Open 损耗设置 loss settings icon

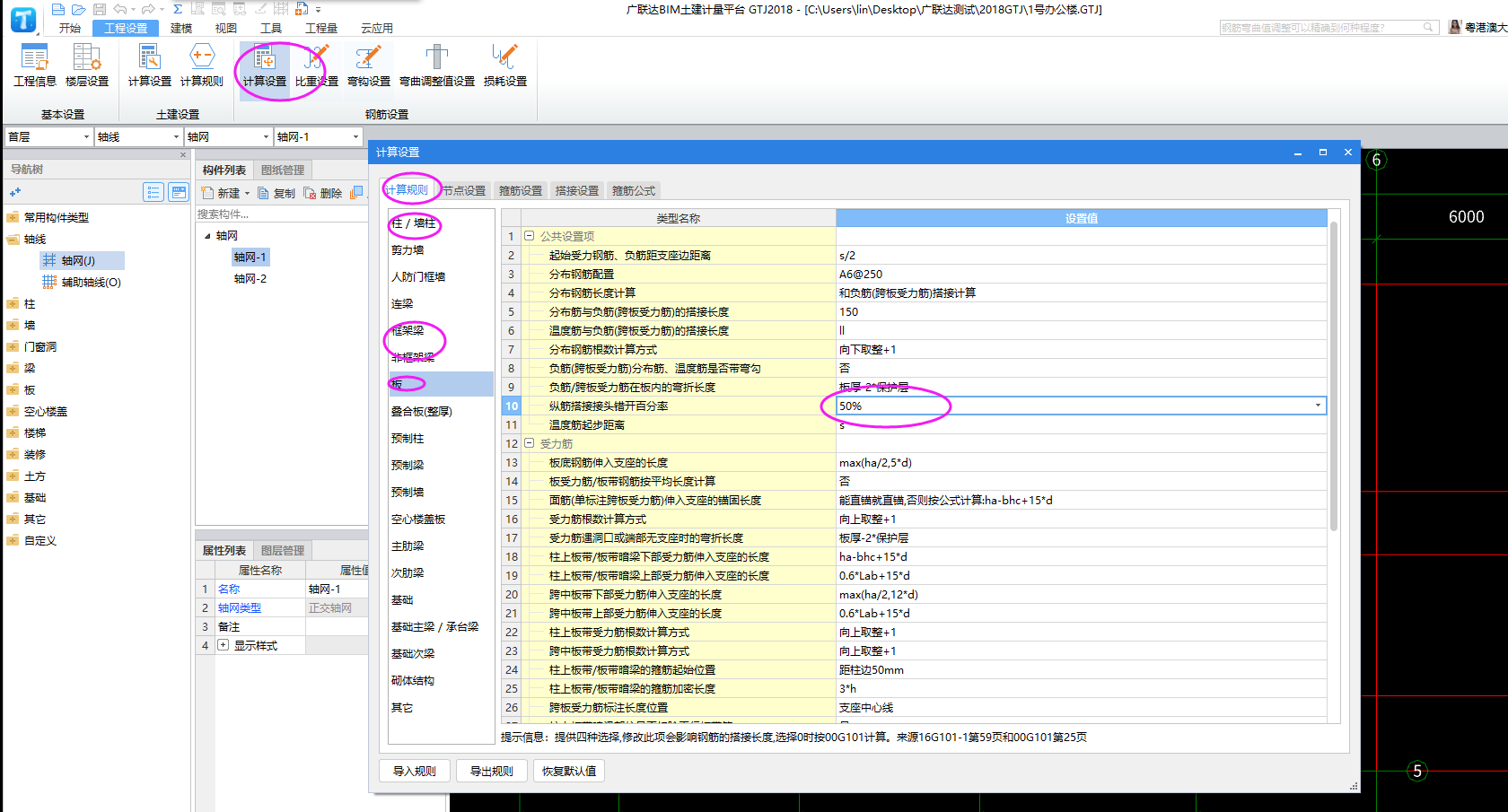[x=505, y=65]
